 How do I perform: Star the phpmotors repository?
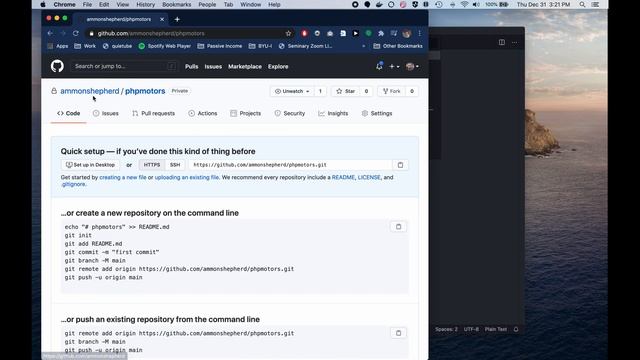tap(346, 91)
